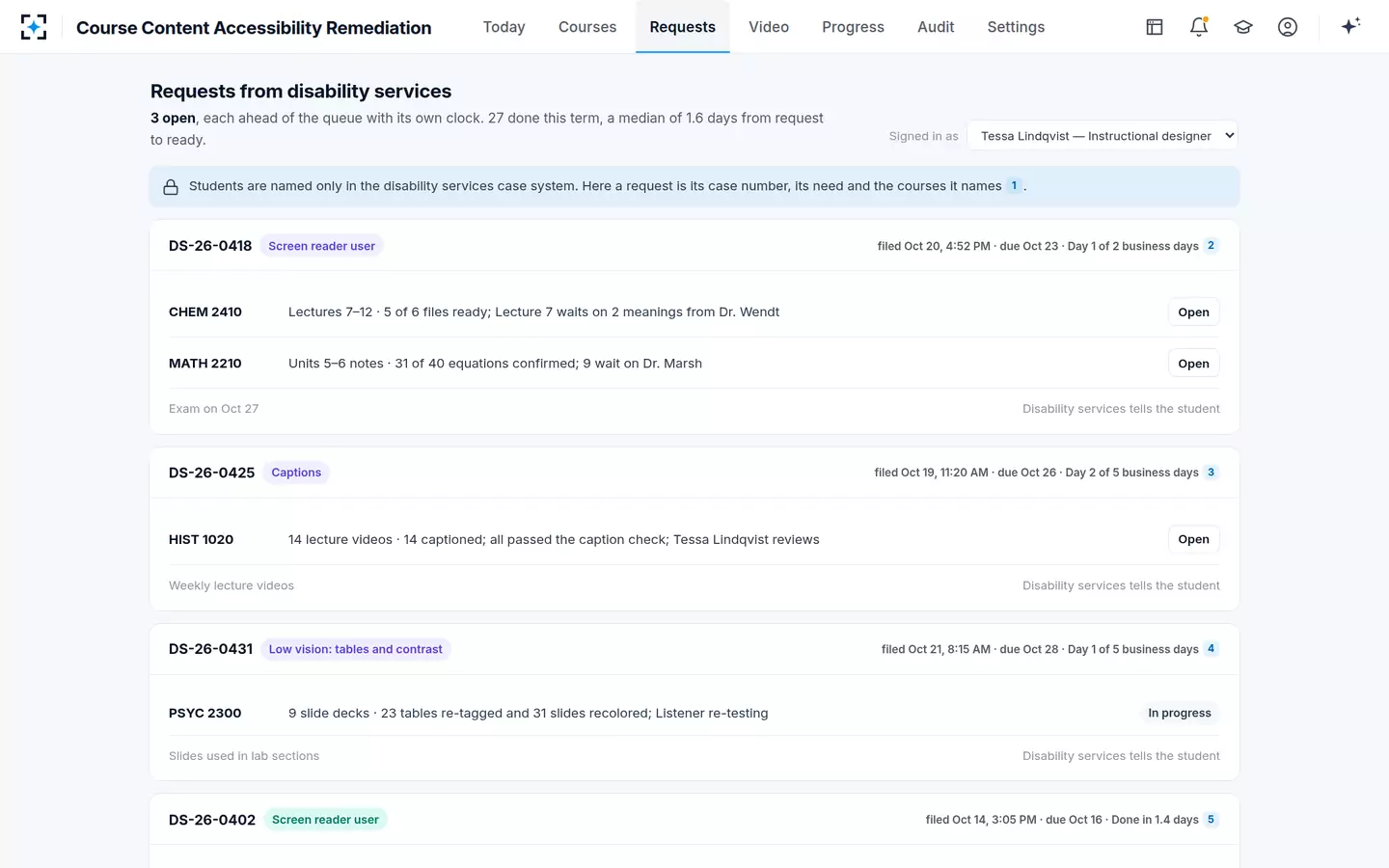
Task: Select the Requests tab
Action: (x=682, y=27)
